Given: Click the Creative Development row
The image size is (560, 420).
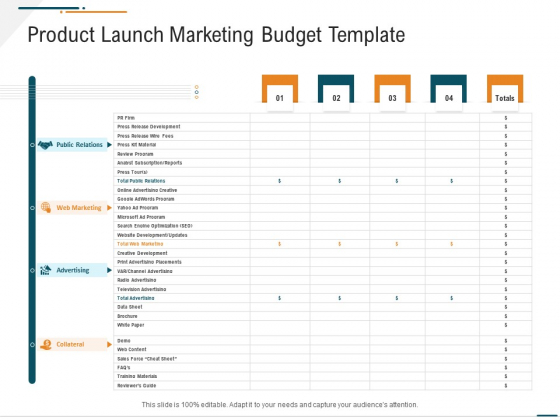Looking at the screenshot, I should (322, 253).
